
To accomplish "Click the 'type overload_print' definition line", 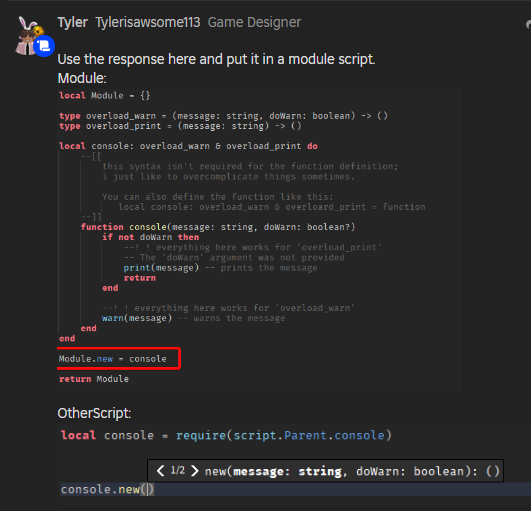I will (180, 126).
